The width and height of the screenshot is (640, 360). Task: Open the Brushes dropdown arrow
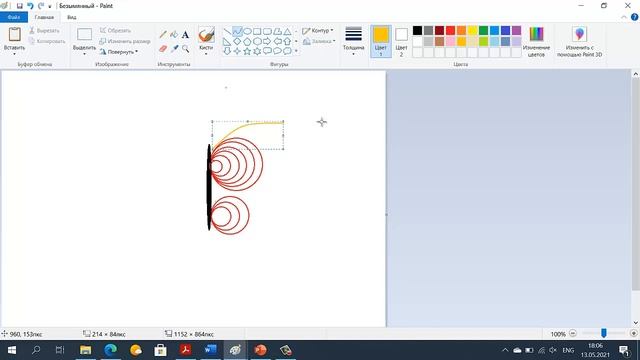(206, 54)
